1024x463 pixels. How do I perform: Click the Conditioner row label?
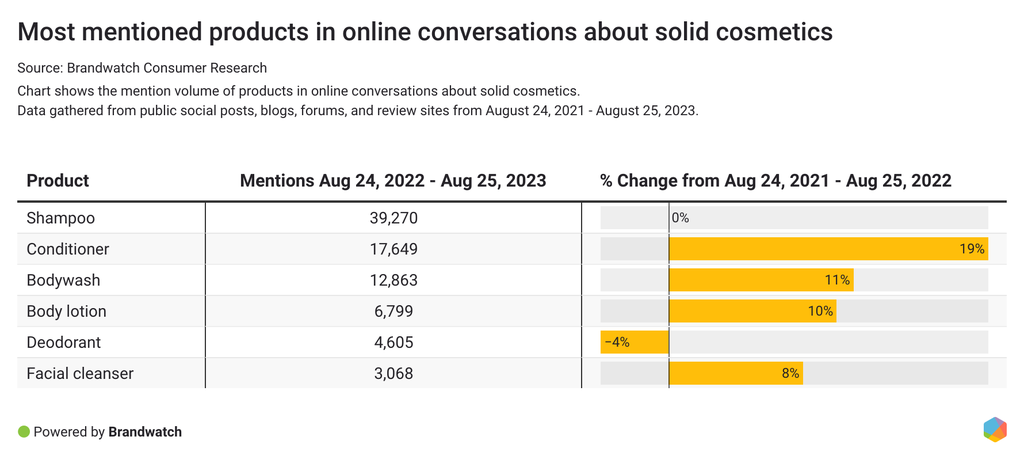(68, 249)
